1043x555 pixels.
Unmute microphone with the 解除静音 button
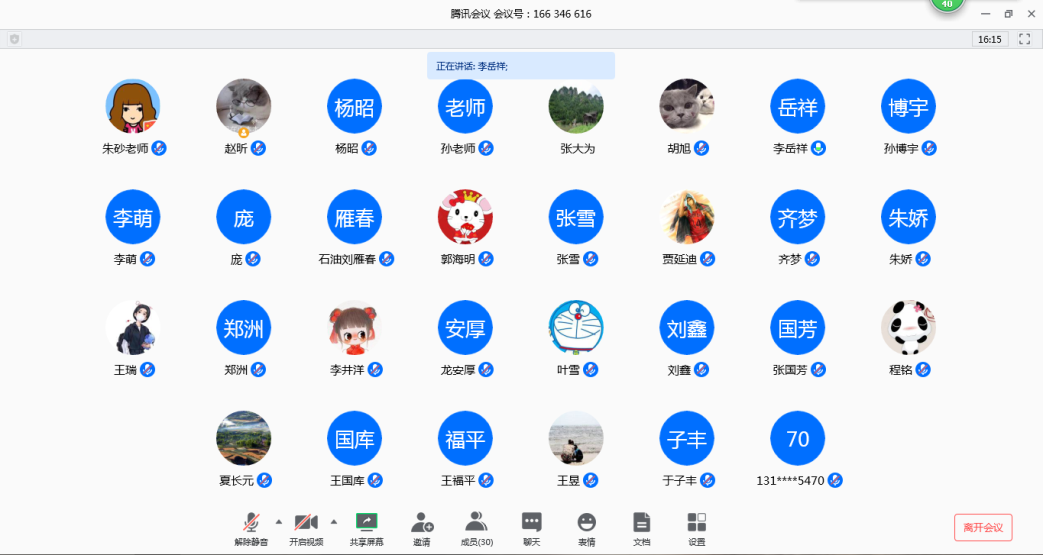[x=251, y=526]
